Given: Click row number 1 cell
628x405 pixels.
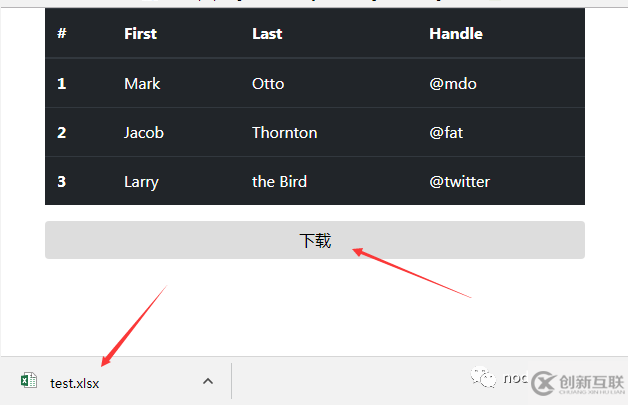Looking at the screenshot, I should click(x=62, y=83).
